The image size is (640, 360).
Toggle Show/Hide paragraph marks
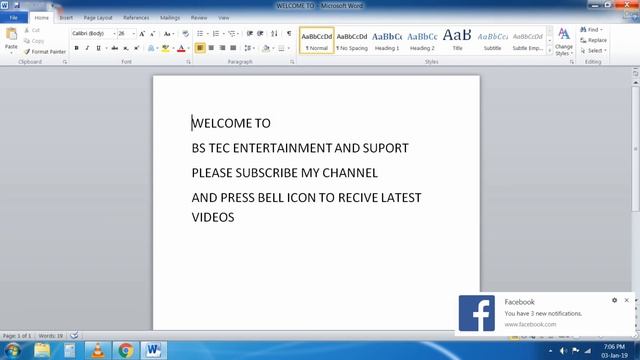coord(289,33)
